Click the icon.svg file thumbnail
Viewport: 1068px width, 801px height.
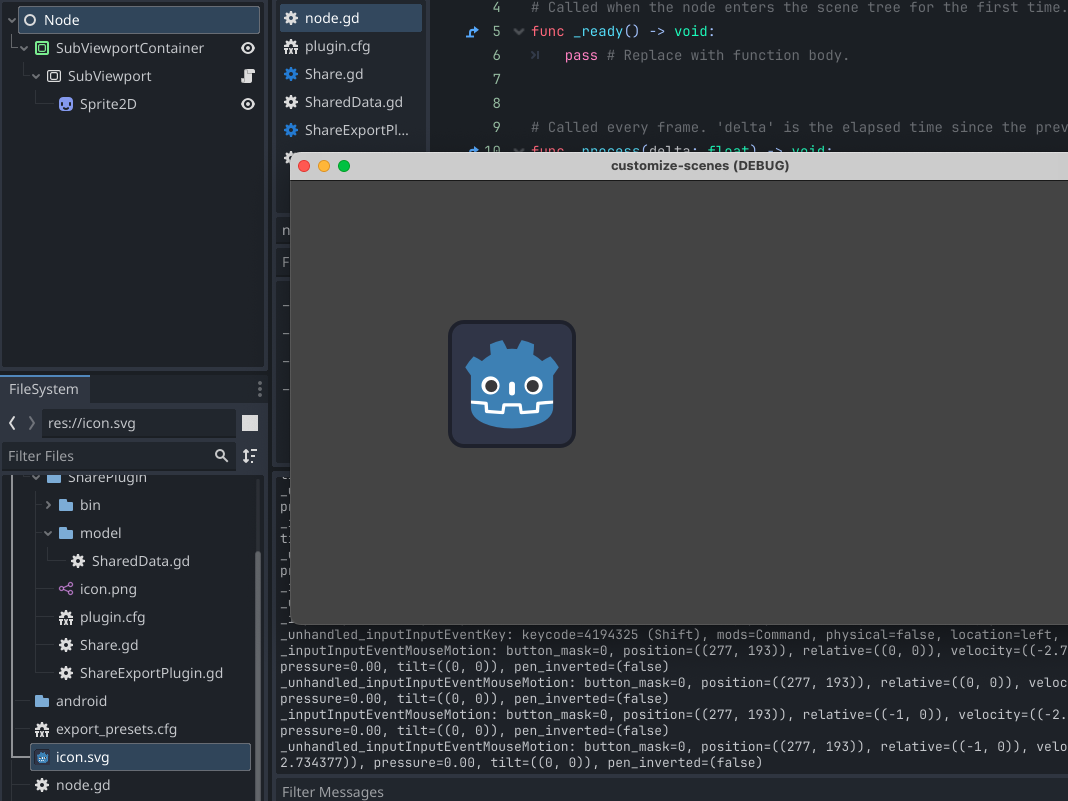click(x=42, y=757)
